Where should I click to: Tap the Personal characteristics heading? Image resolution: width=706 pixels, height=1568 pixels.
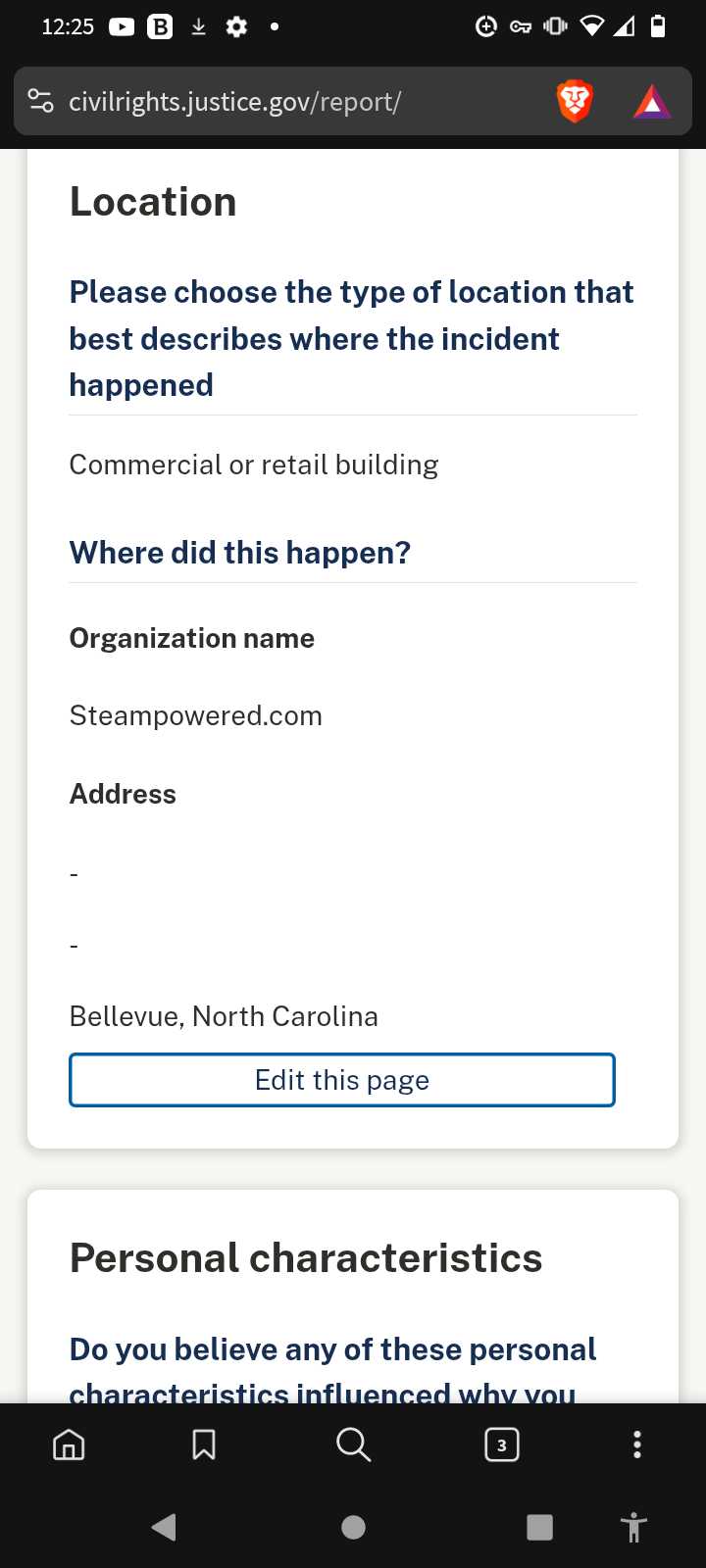[306, 1257]
